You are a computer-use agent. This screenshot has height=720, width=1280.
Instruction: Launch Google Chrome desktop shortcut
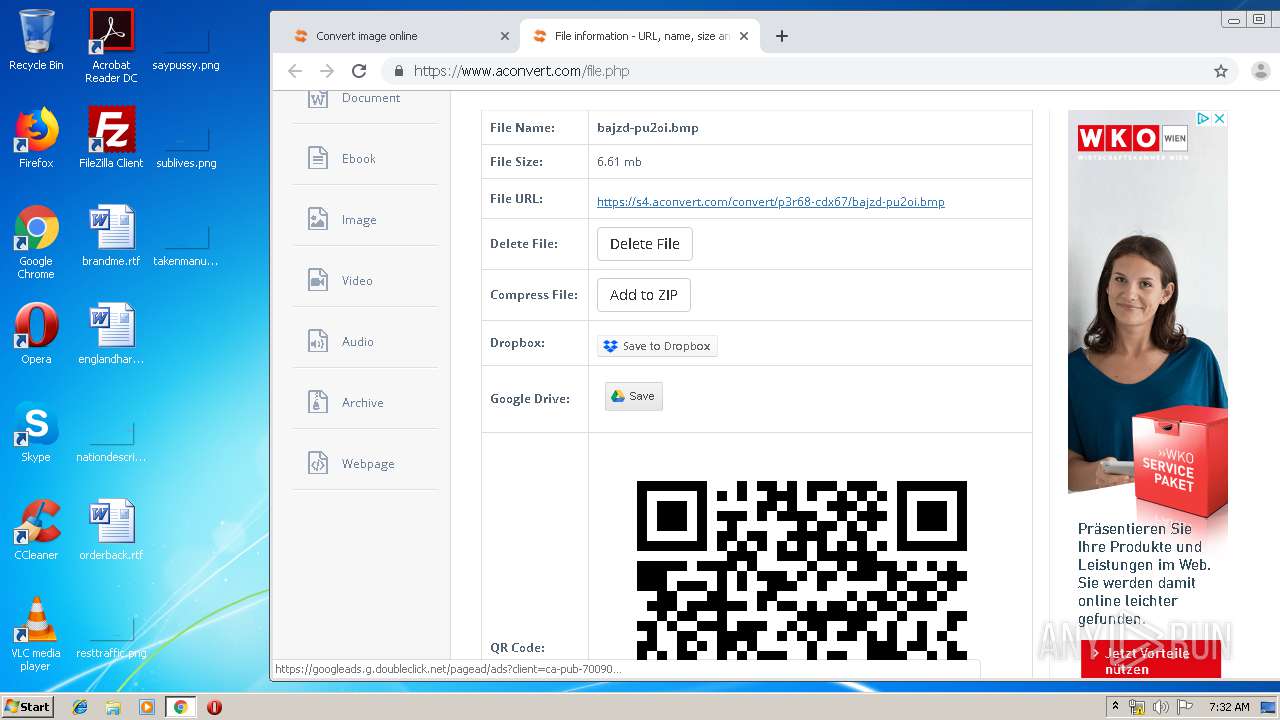(36, 242)
